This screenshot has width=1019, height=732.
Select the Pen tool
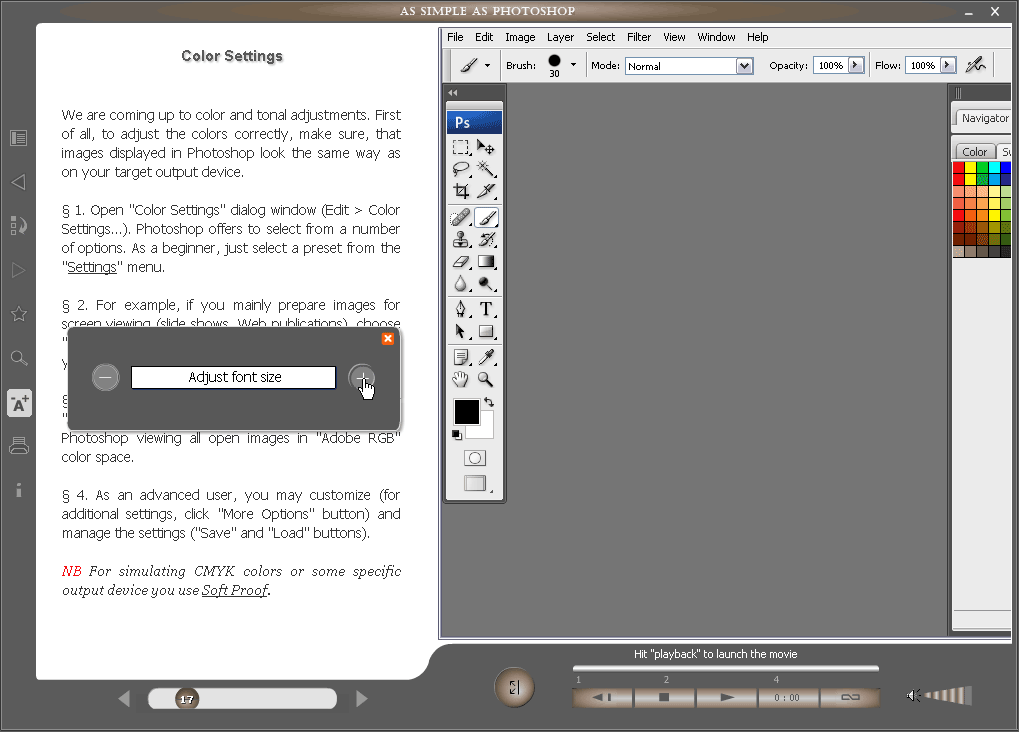(461, 309)
